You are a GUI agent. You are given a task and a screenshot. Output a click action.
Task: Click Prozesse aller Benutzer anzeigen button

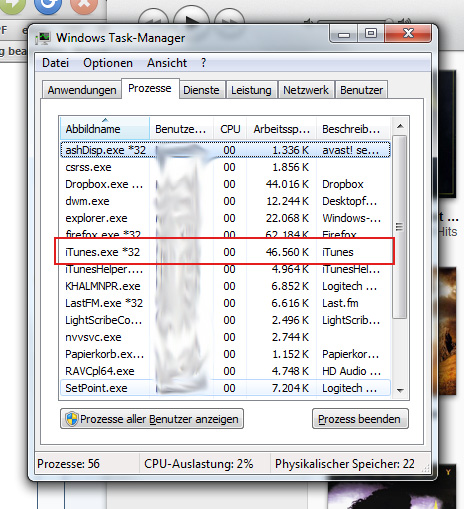[152, 419]
